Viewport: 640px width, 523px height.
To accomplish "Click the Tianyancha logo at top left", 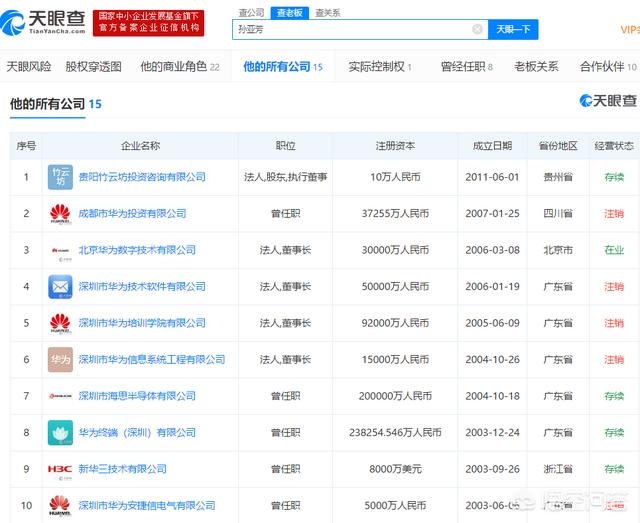I will (x=43, y=23).
